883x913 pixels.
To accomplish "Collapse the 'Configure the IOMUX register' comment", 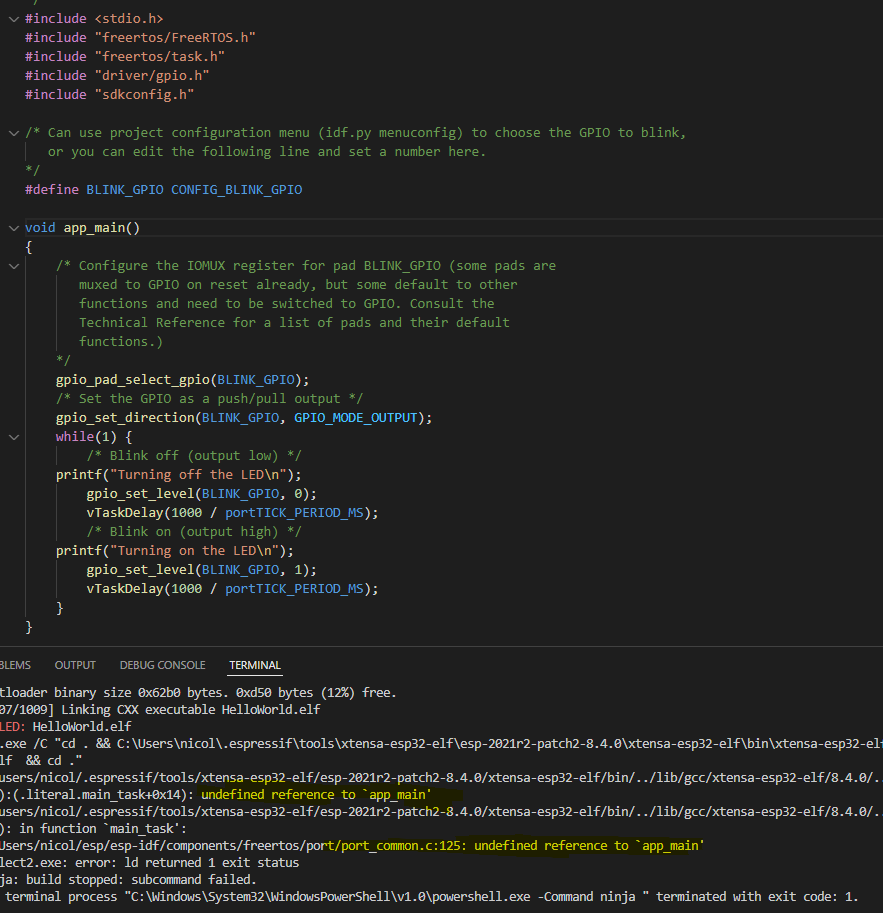I will click(14, 266).
